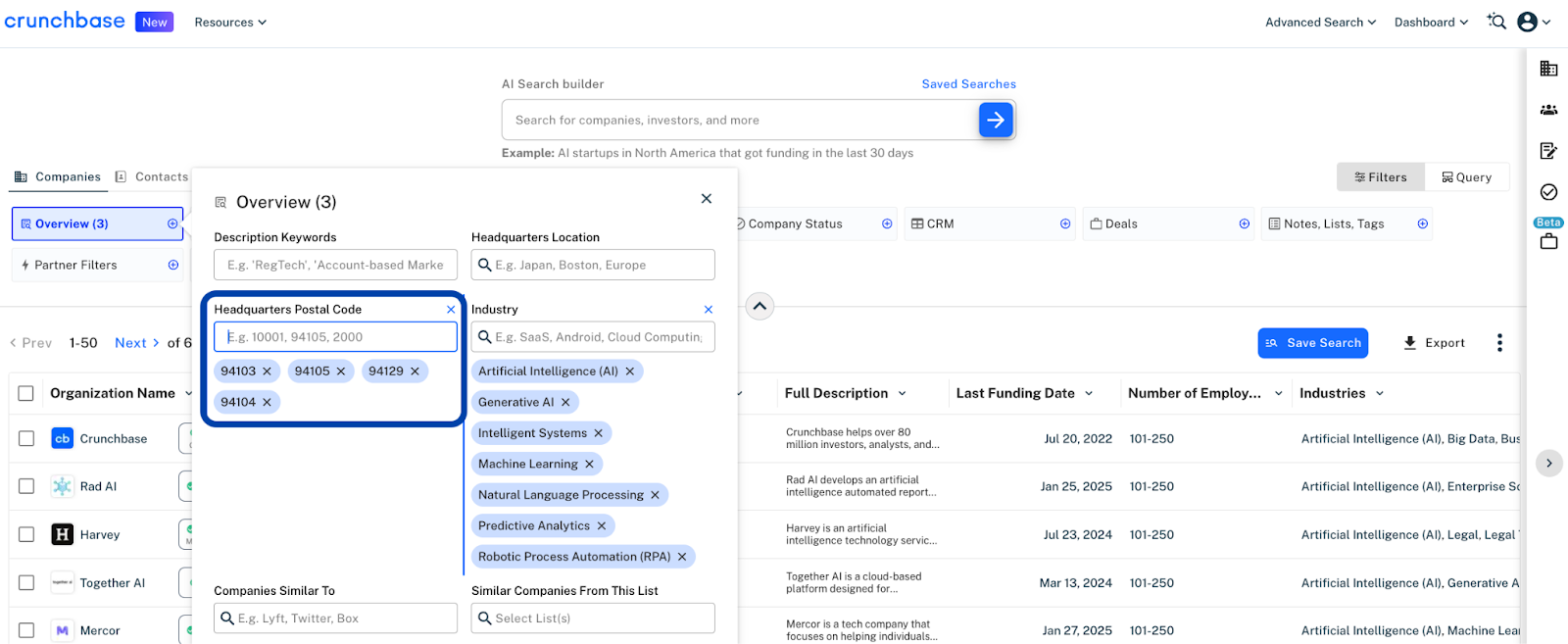
Task: Clear all Headquarters Postal Code filters
Action: click(451, 310)
